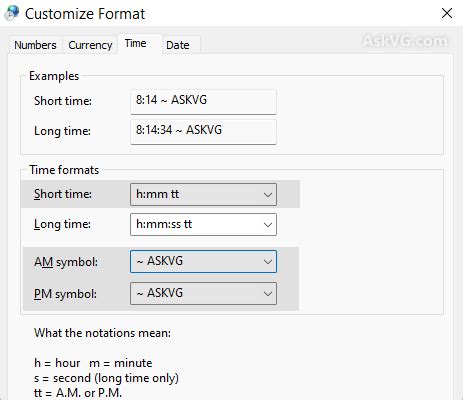The height and width of the screenshot is (400, 463).
Task: Click the 'tt = A.M. or P.M.' line
Action: [x=78, y=393]
